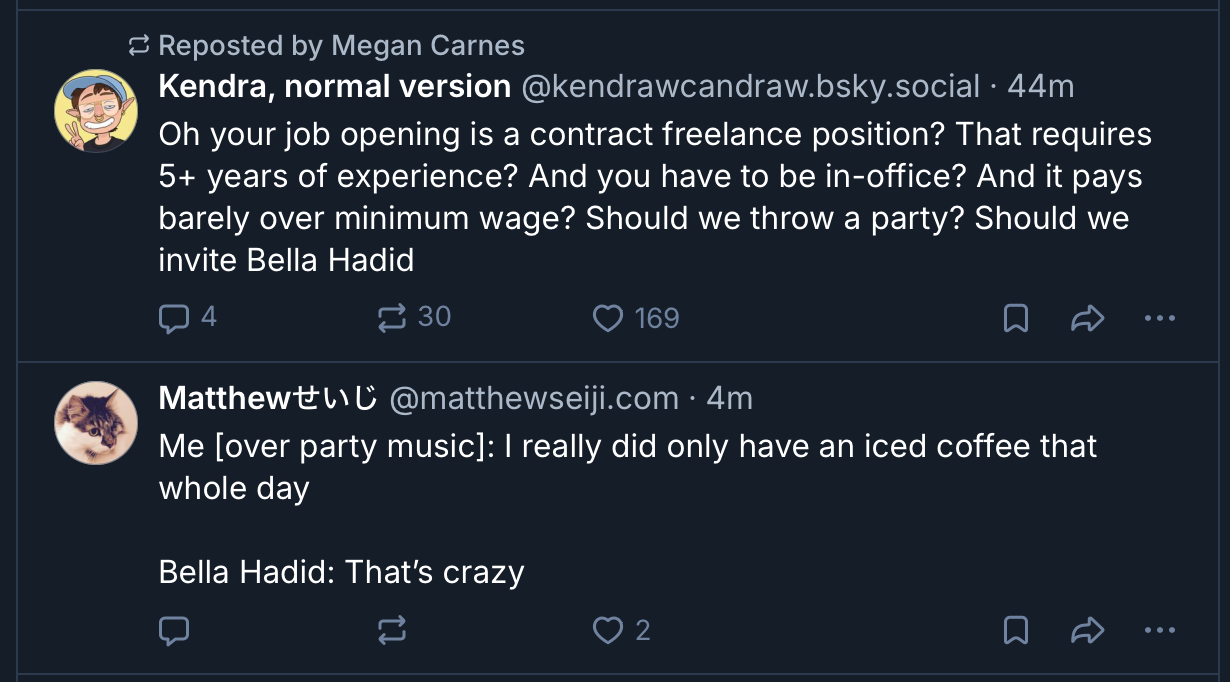Click the @kendrawcandraw.bsky.social handle

click(x=750, y=87)
